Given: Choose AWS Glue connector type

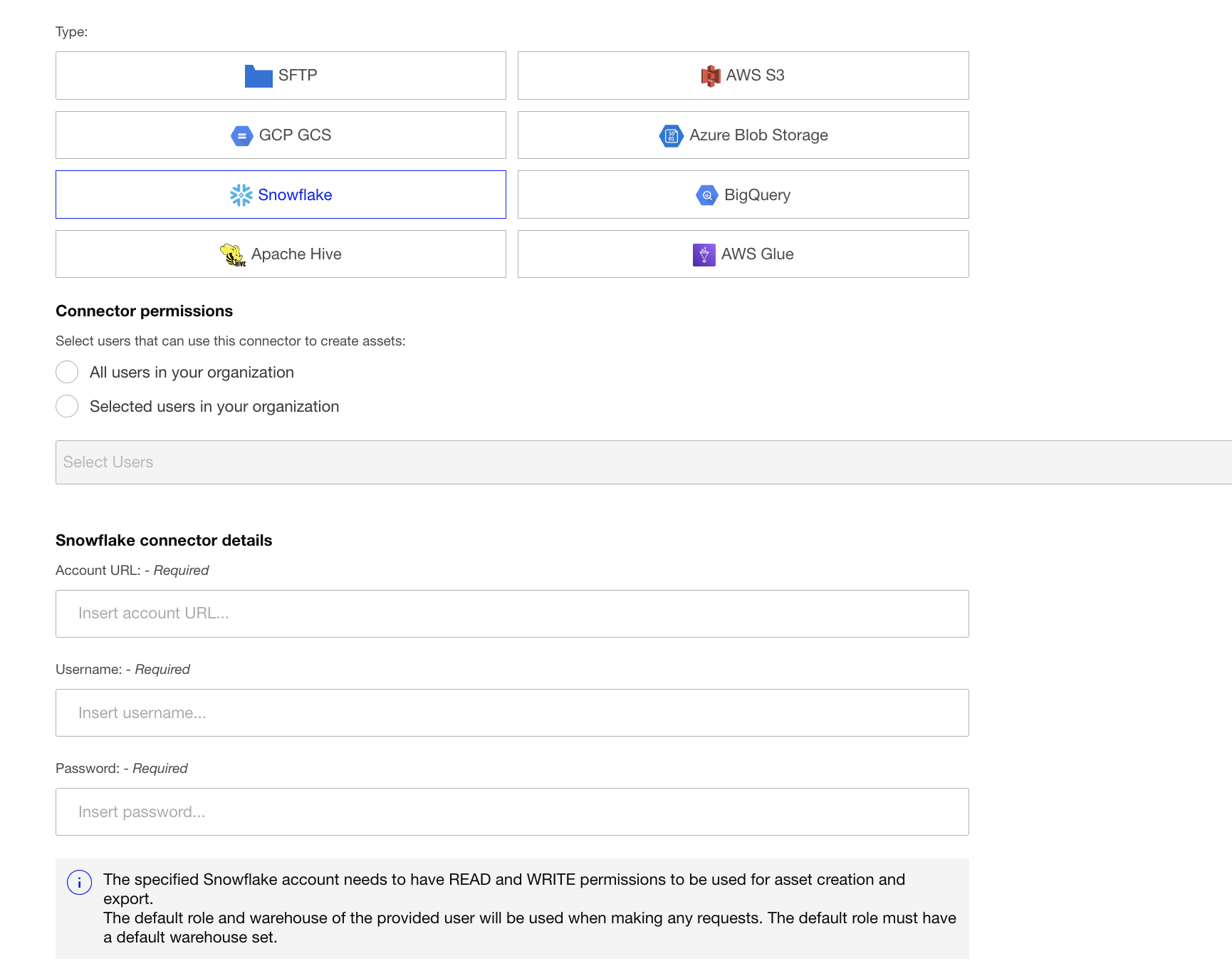Looking at the screenshot, I should pos(743,254).
